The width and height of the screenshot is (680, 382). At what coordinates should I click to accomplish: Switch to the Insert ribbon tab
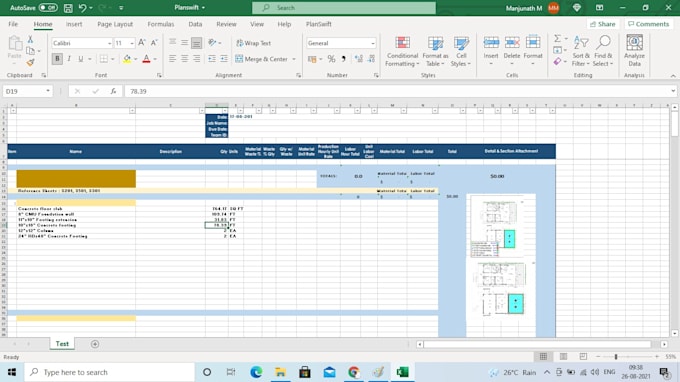[x=74, y=24]
